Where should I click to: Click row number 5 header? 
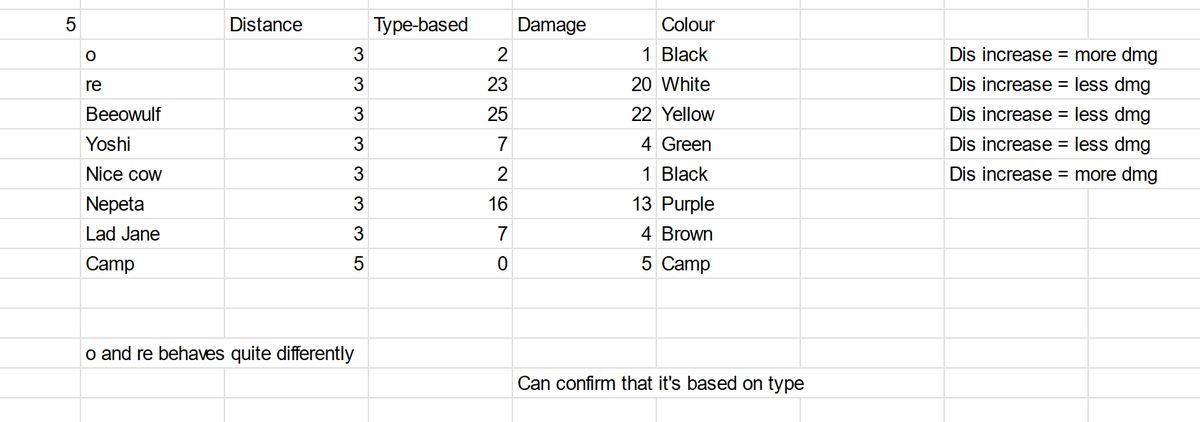click(71, 25)
